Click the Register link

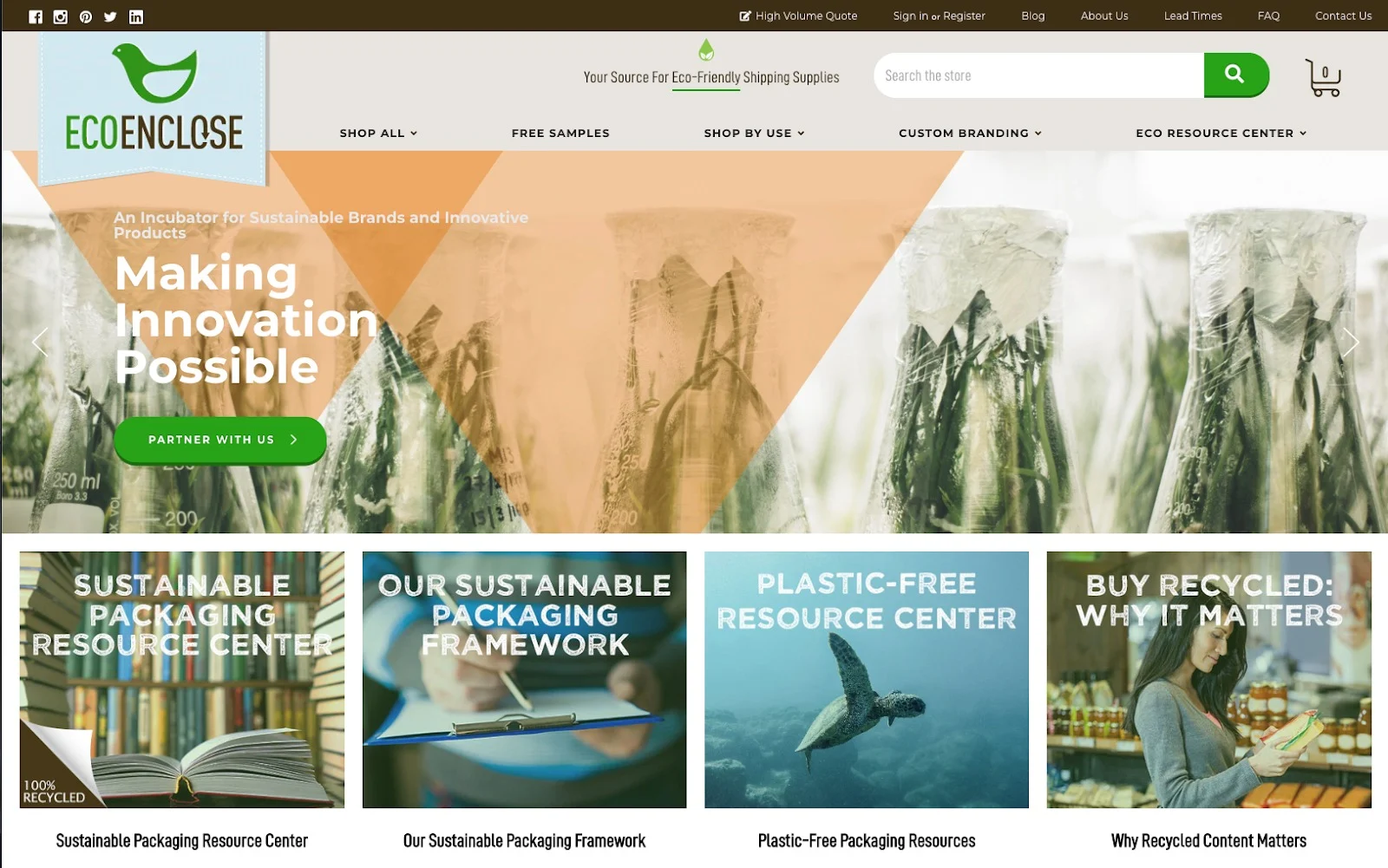(965, 16)
